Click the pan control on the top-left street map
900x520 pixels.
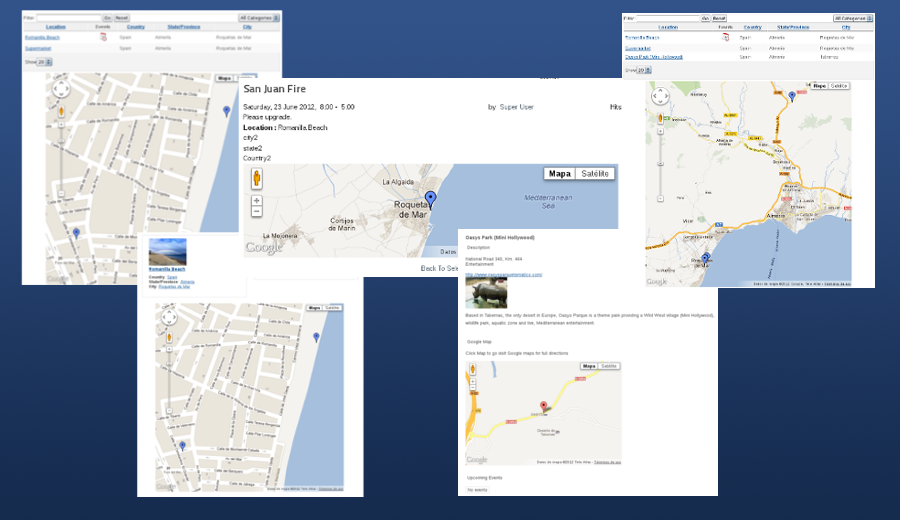61,89
